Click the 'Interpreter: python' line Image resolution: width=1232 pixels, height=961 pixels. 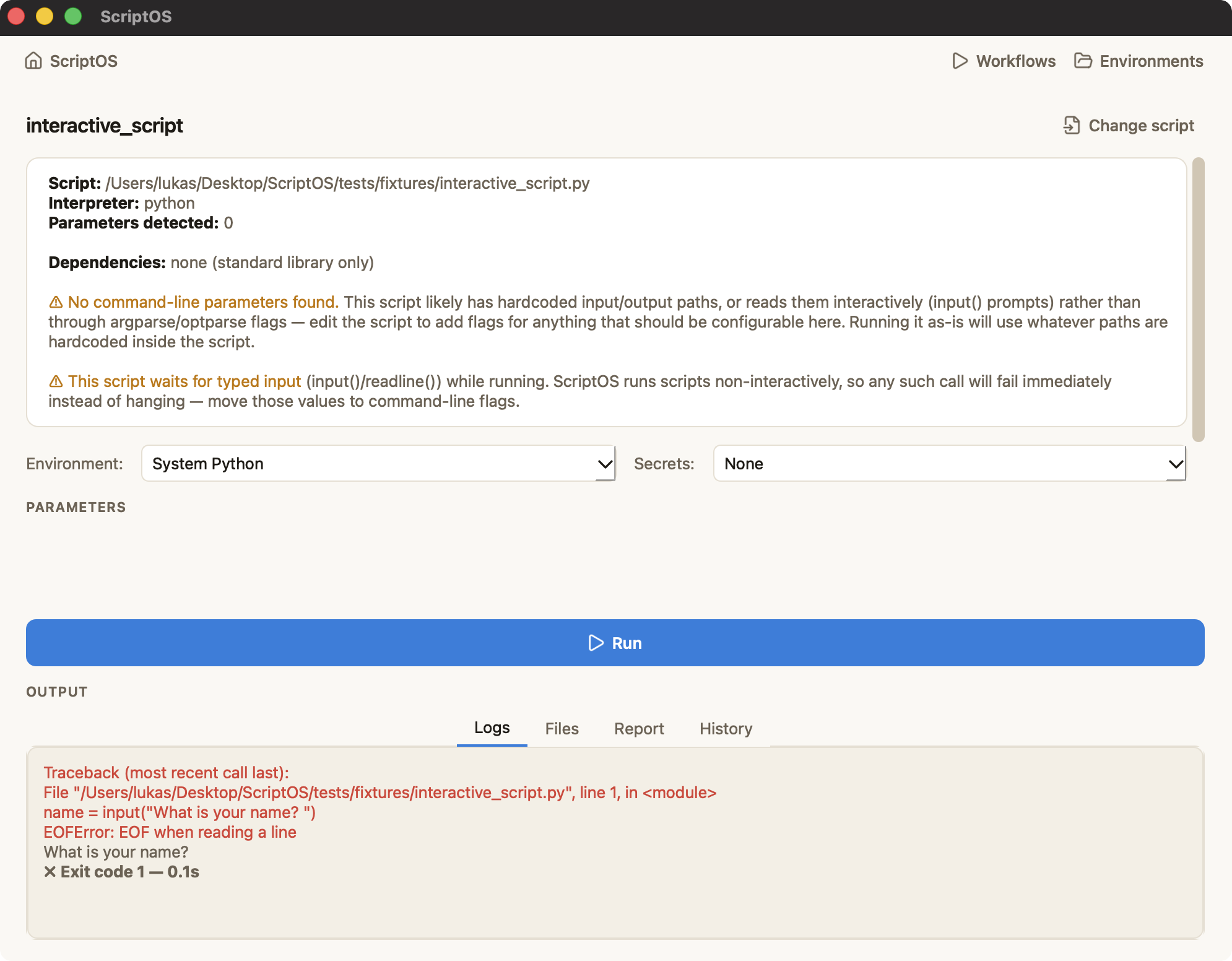[x=121, y=203]
